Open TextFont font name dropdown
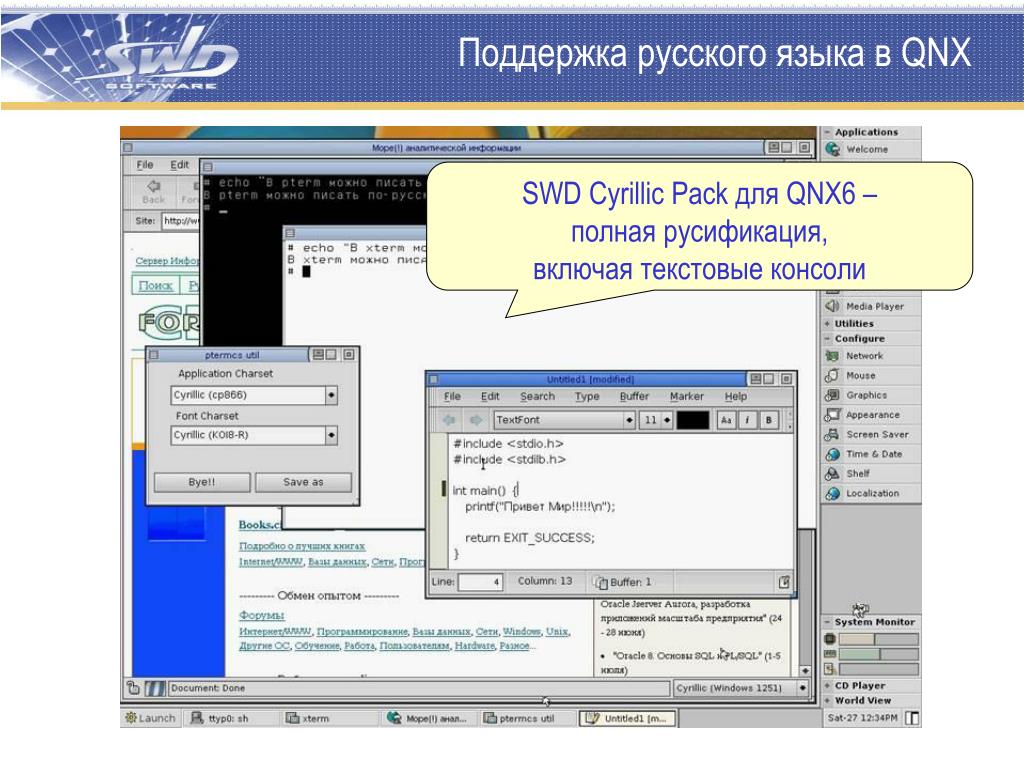 pos(629,420)
